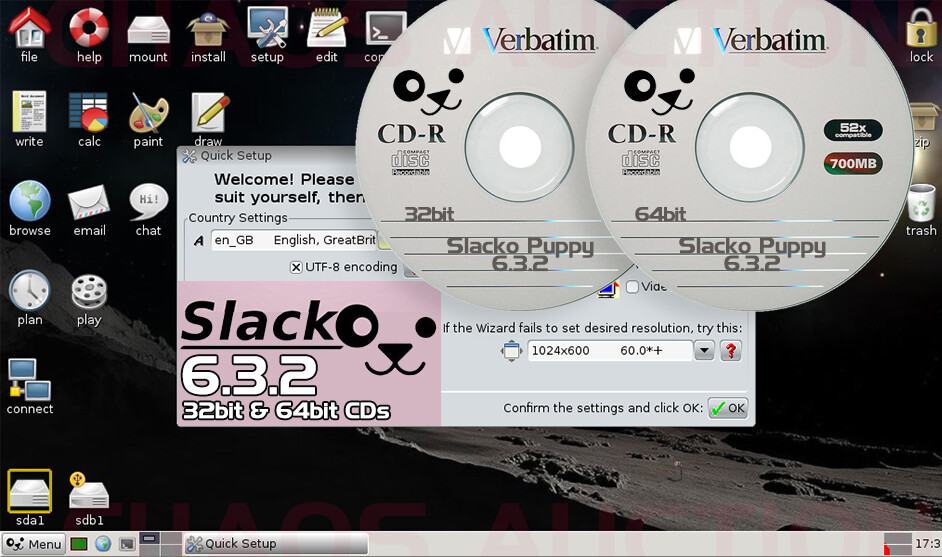Open the file manager desktop icon
The height and width of the screenshot is (557, 942).
29,28
